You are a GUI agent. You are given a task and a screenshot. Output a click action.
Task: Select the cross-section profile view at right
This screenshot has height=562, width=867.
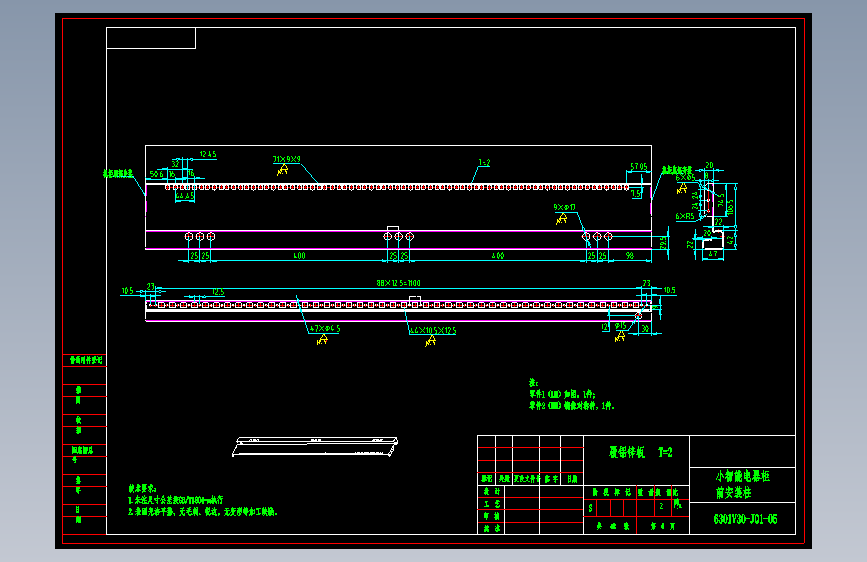[712, 216]
